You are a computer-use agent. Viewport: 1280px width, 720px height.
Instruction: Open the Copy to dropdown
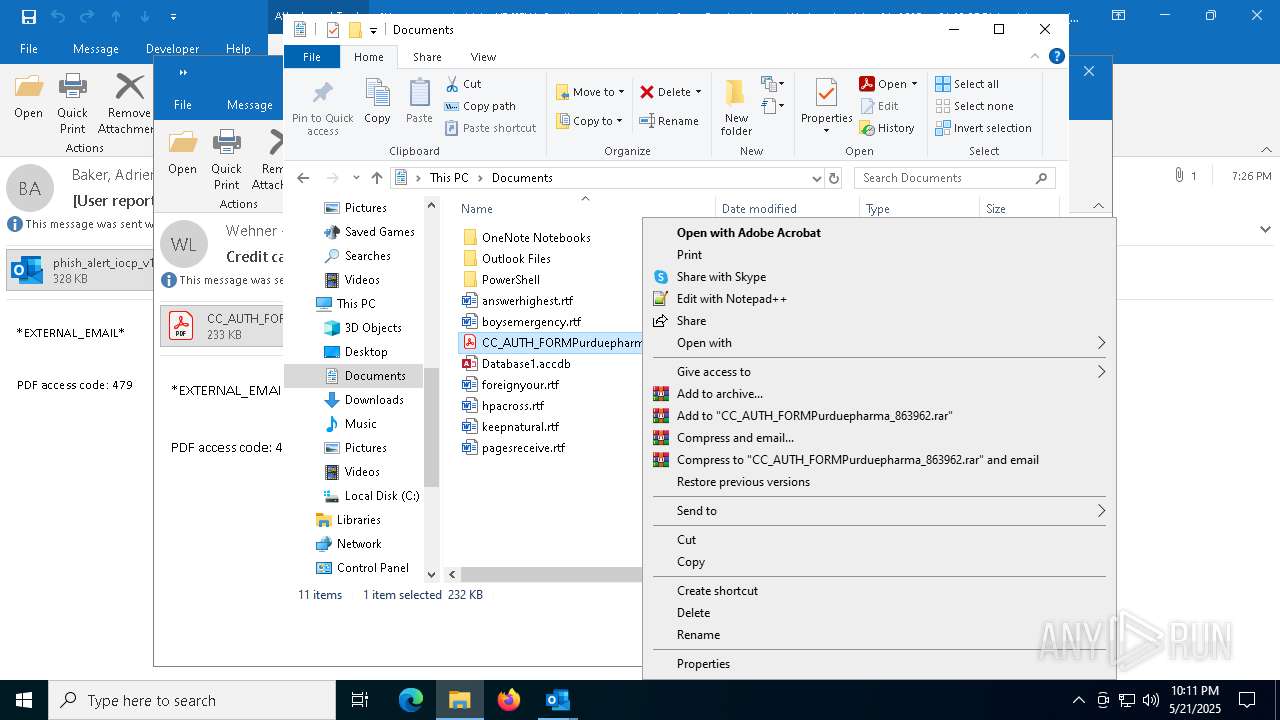[x=589, y=121]
